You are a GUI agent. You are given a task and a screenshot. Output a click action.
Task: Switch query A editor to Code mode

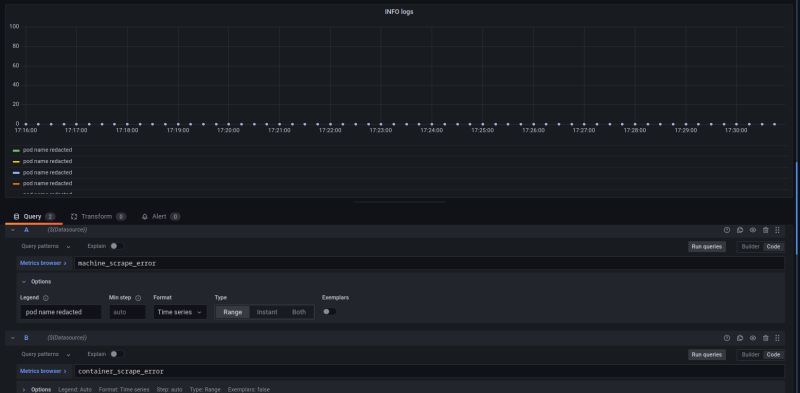(x=773, y=247)
